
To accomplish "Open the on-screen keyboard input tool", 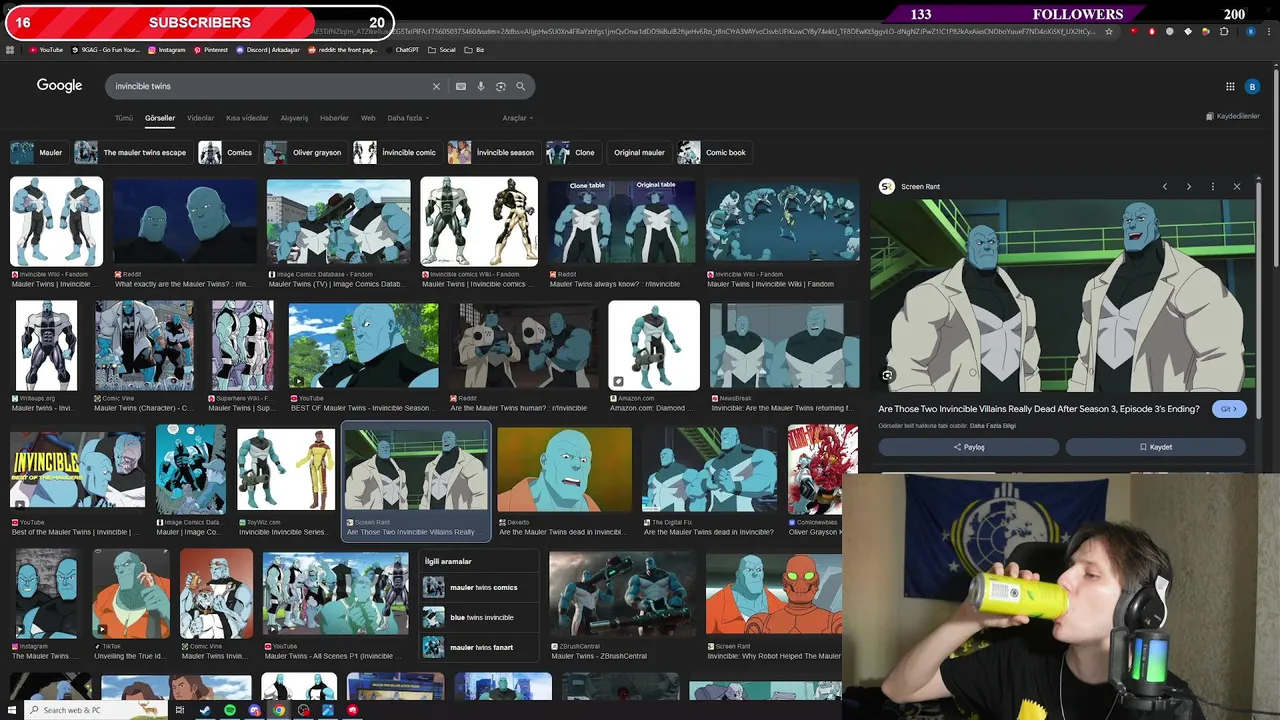I will point(461,87).
